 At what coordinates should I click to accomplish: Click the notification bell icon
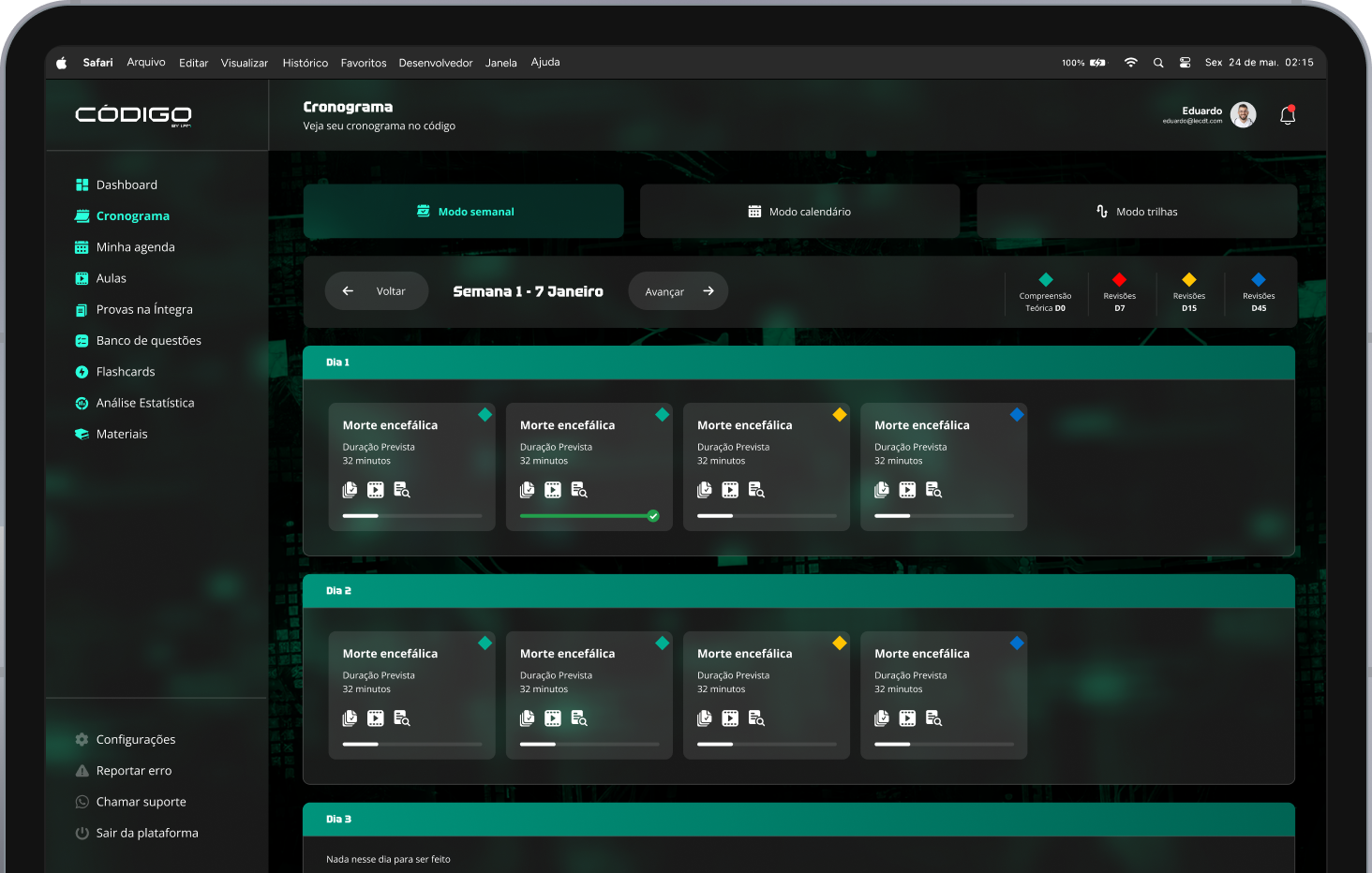[1288, 115]
